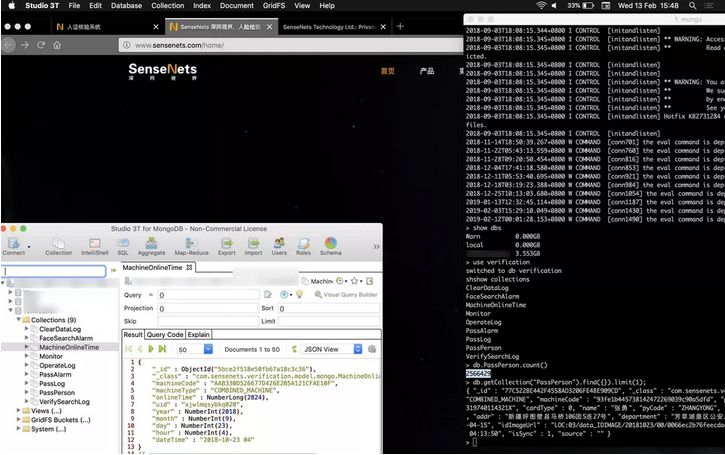Click the Connect toolbar icon in Studio 3T

[13, 246]
